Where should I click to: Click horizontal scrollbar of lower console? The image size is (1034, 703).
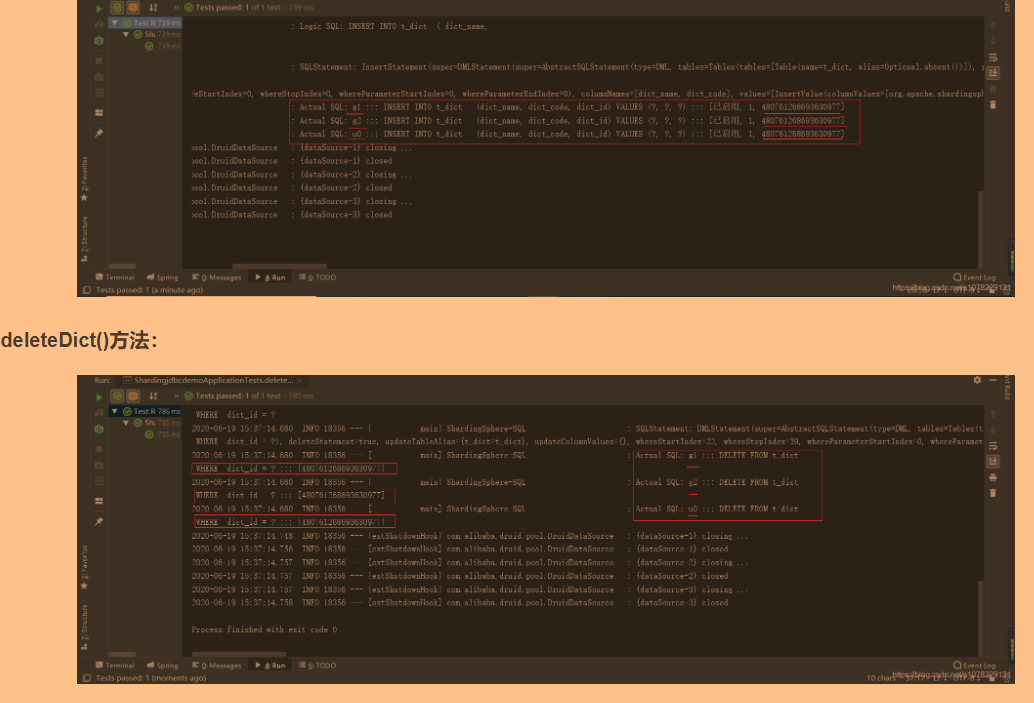(239, 655)
